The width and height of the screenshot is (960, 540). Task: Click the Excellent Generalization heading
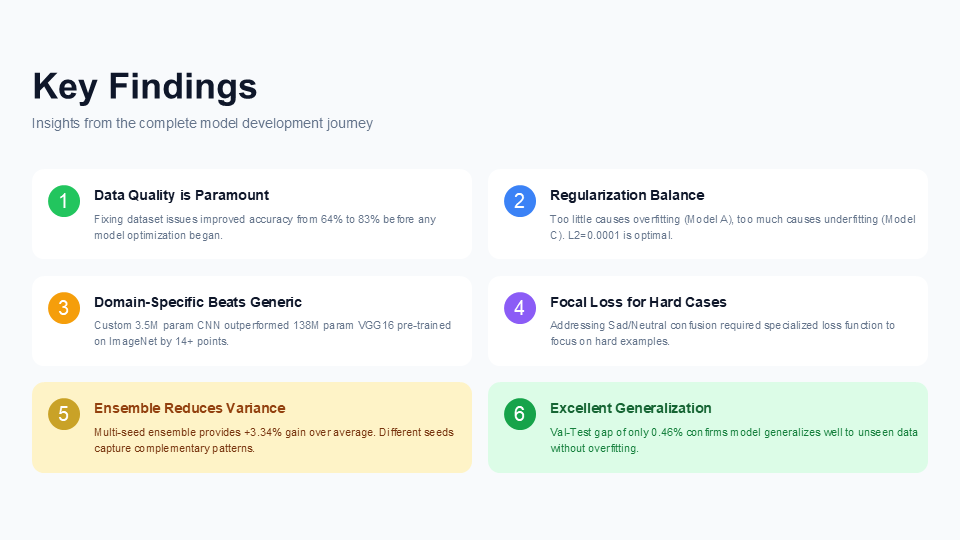point(631,408)
